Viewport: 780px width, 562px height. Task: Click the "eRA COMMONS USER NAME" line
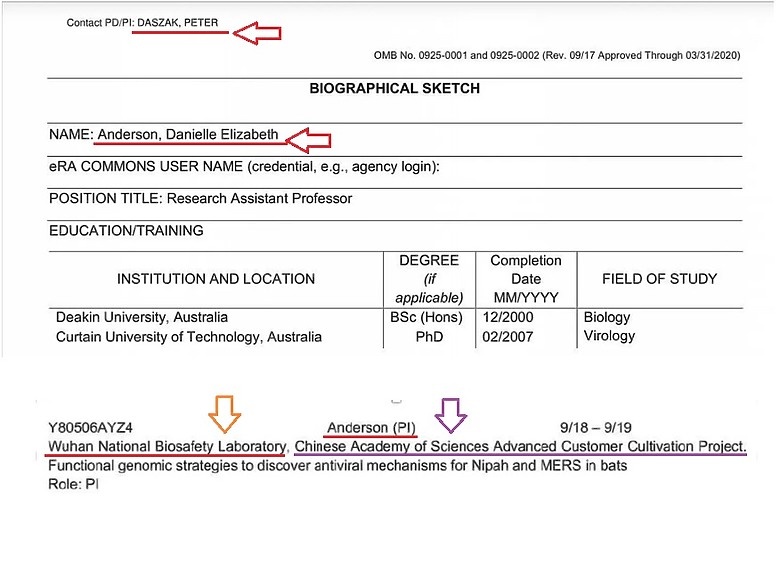(x=244, y=167)
